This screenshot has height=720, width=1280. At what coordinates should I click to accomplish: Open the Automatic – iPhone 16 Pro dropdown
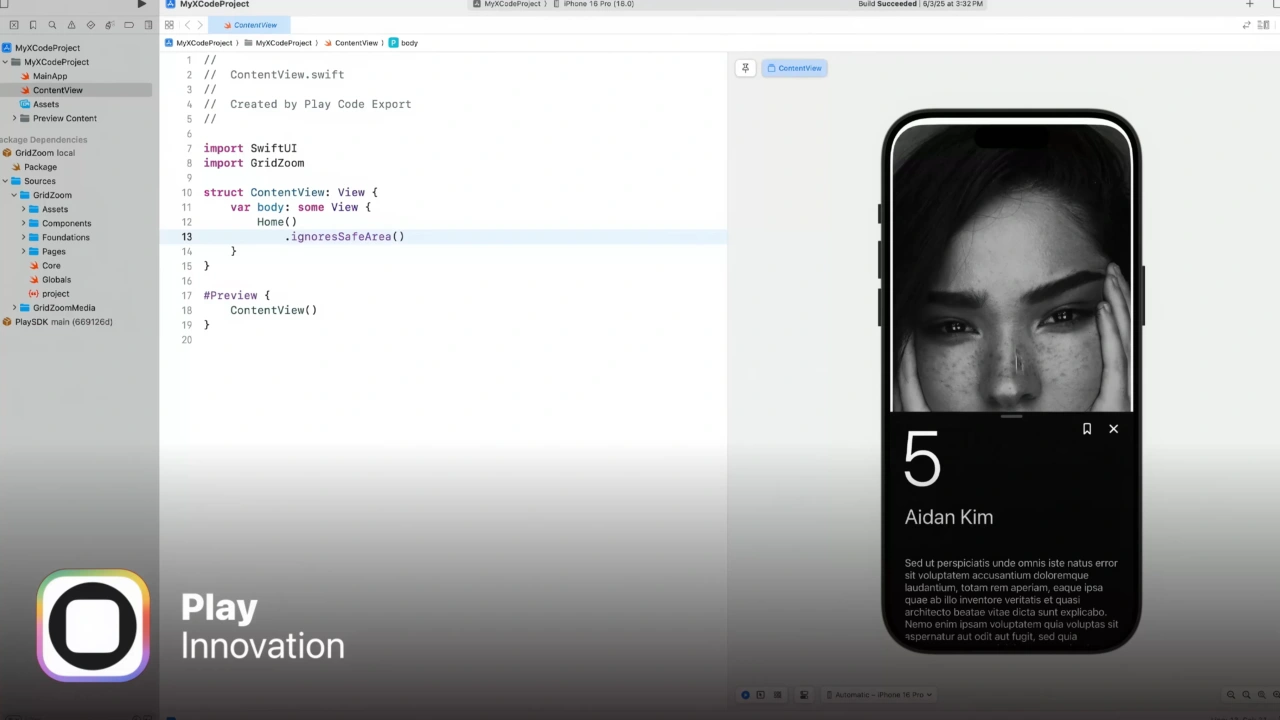(879, 695)
